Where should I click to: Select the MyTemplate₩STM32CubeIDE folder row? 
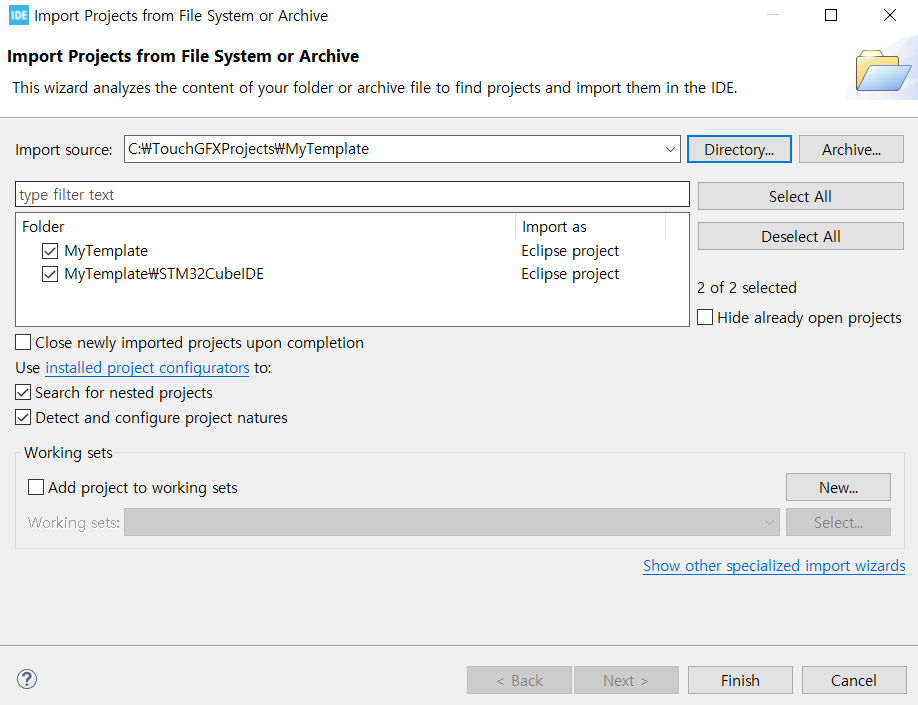[352, 274]
